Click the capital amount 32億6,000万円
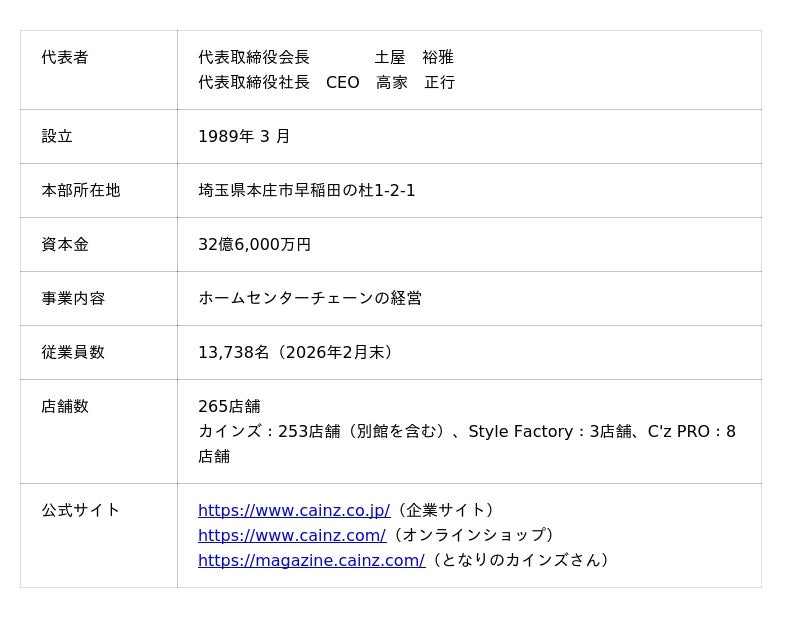Screen dimensions: 800x618 point(254,244)
